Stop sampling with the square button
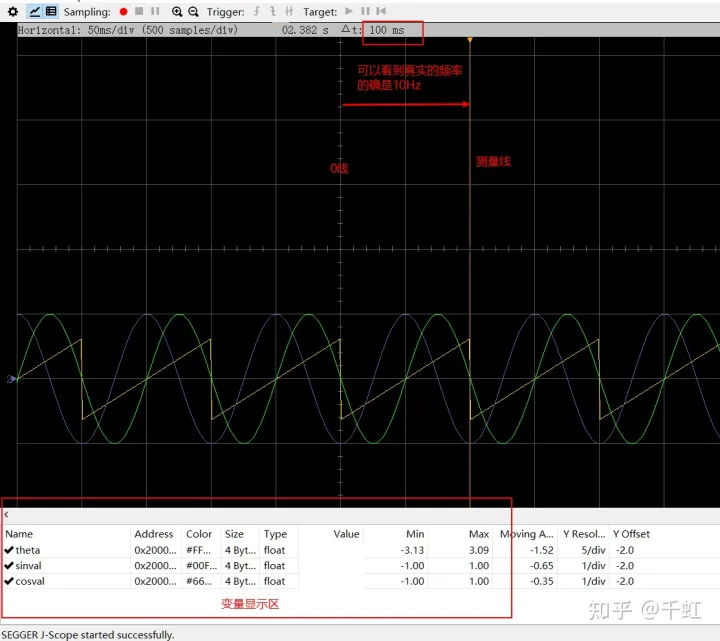Viewport: 720px width, 641px height. [139, 11]
